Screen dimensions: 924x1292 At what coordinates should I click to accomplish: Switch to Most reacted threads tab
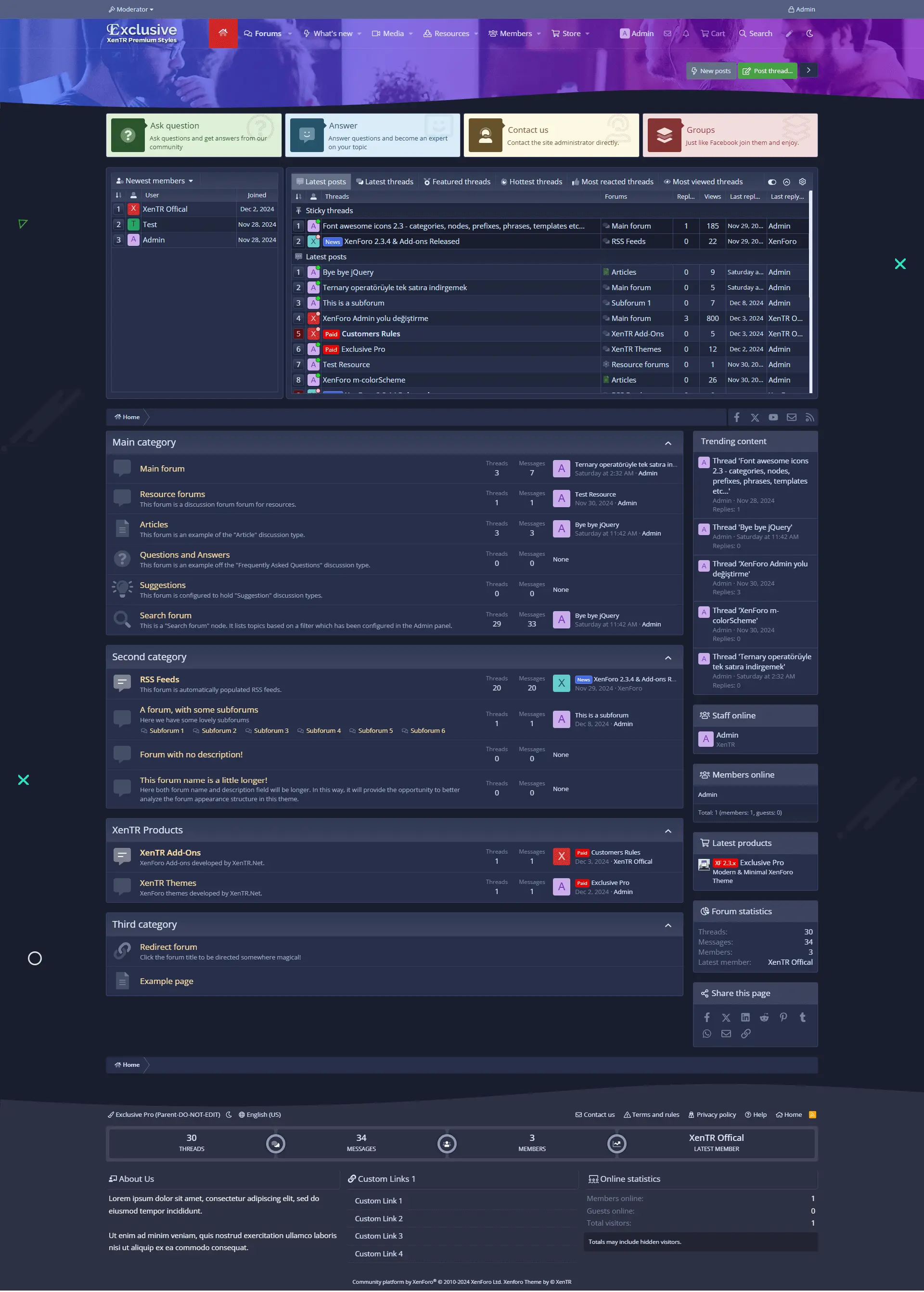[x=613, y=181]
